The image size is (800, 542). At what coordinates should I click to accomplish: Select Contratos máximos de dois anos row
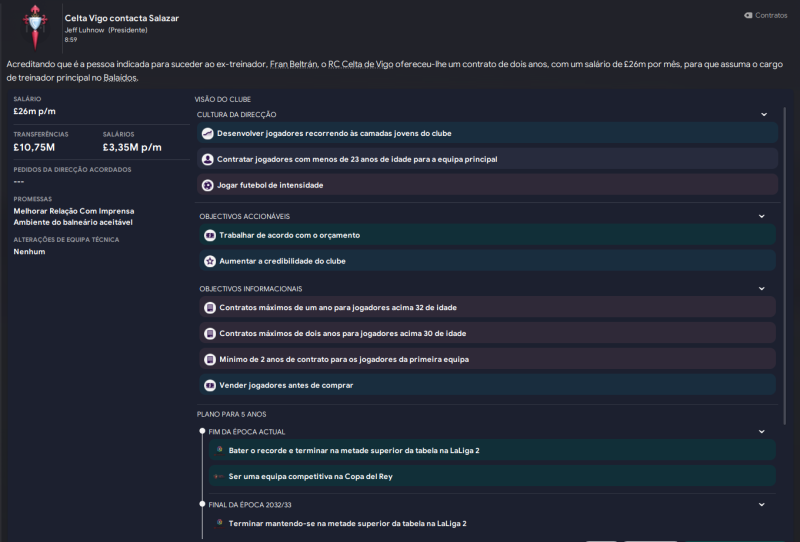pos(487,333)
